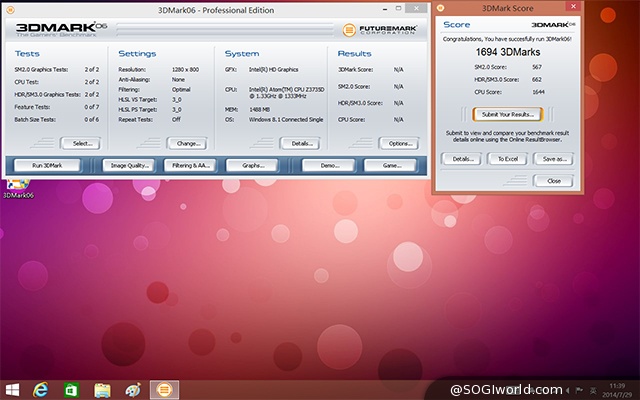Screen dimensions: 640x400
Task: Click the Futuremark Corporation logo
Action: 379,30
